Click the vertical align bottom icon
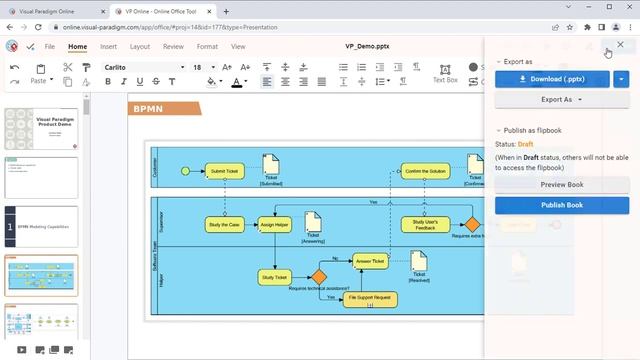Viewport: 640px width, 360px height. tap(303, 67)
